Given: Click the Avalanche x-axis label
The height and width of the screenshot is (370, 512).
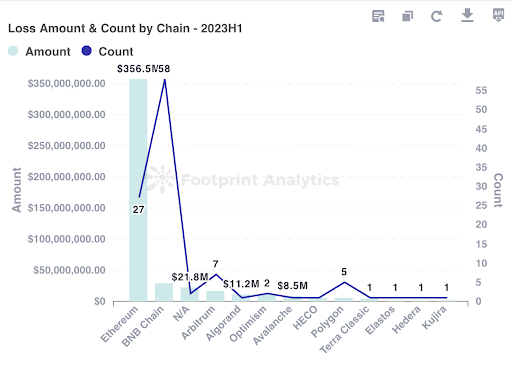Looking at the screenshot, I should point(272,325).
